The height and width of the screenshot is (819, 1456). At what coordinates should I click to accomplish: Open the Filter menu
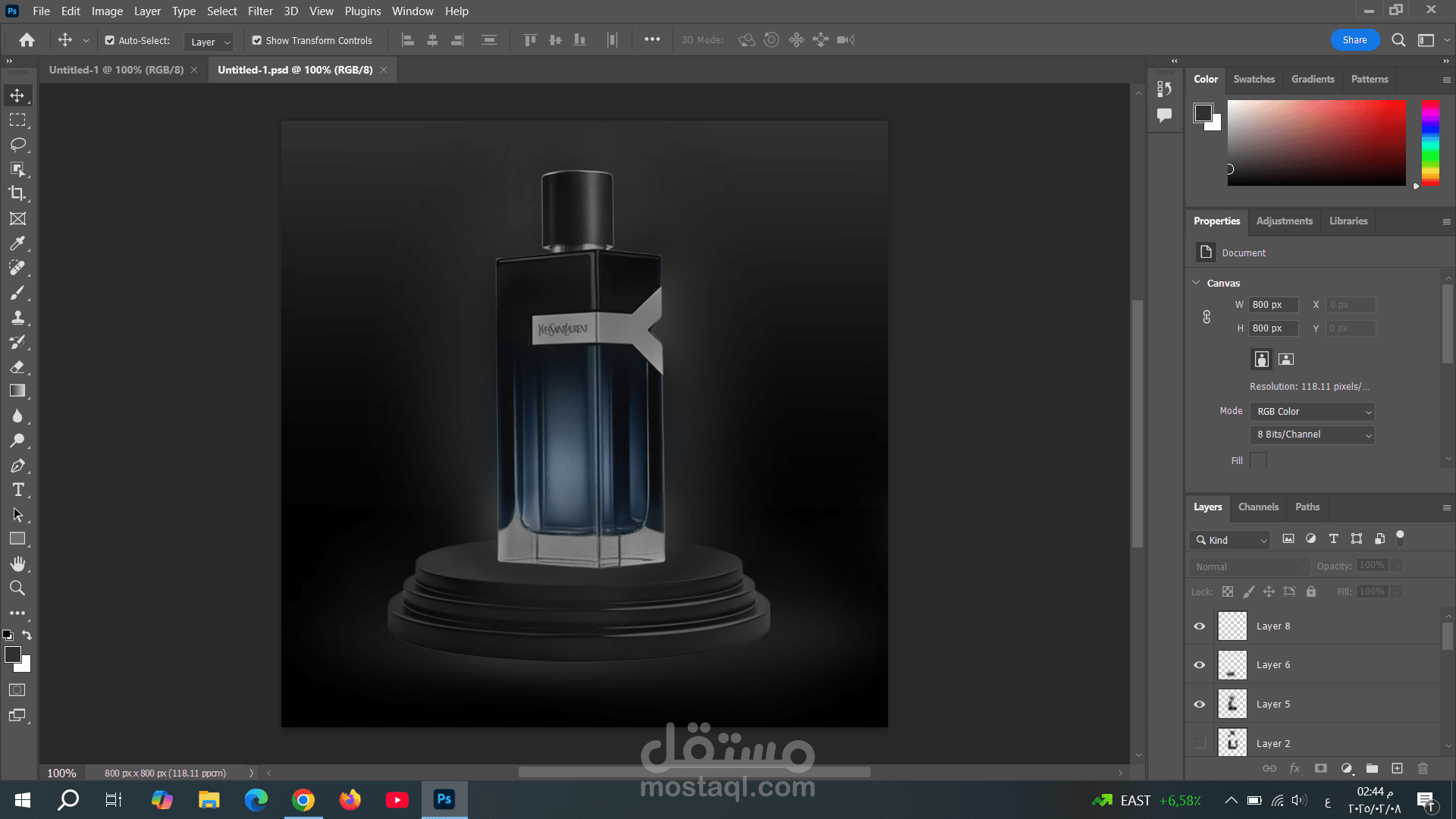259,11
